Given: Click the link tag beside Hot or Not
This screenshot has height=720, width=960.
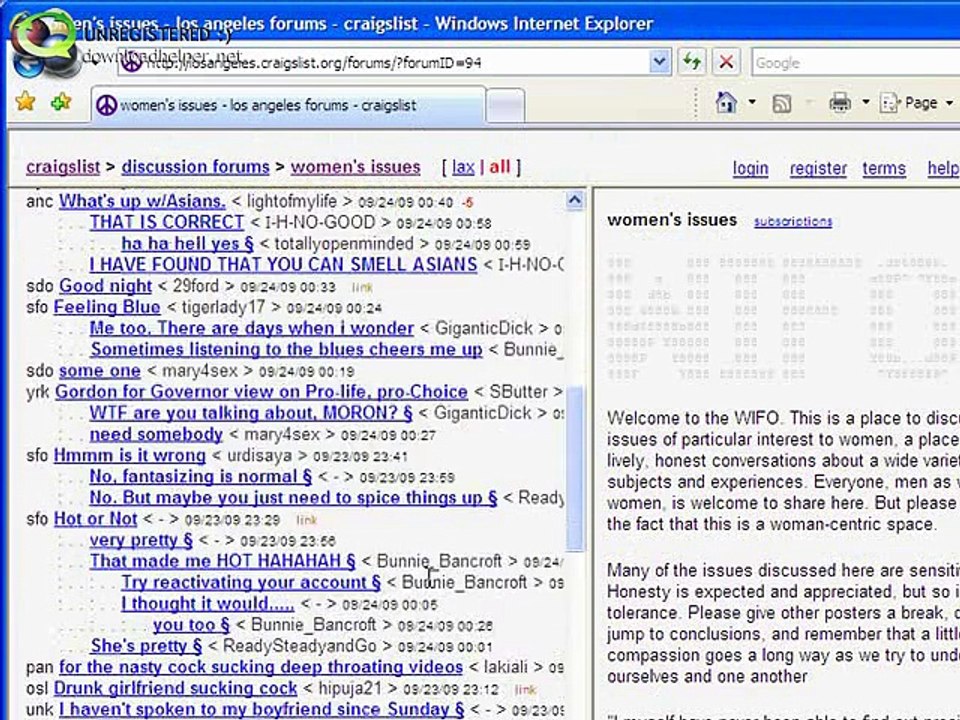Looking at the screenshot, I should point(306,520).
